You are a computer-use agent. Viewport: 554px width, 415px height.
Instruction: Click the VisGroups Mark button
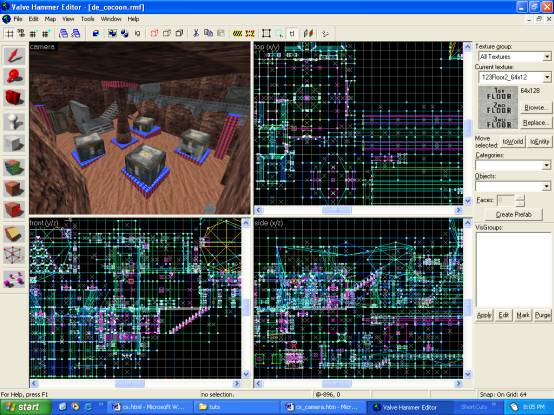coord(523,315)
